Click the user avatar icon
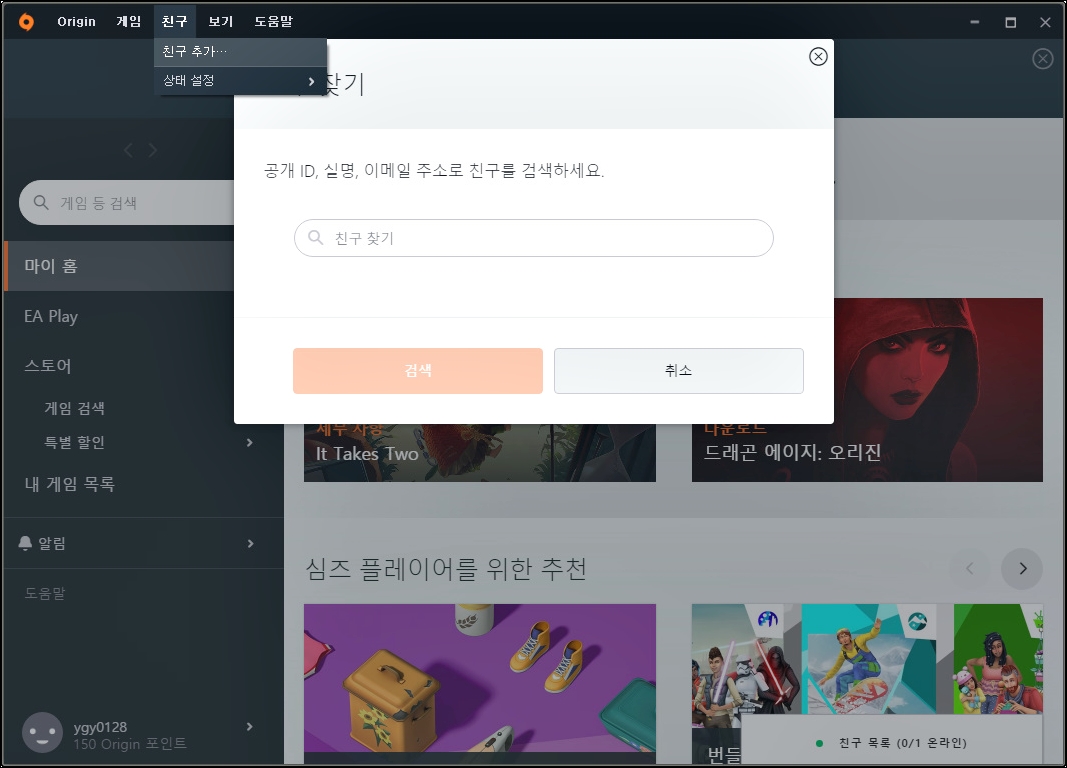 click(42, 733)
